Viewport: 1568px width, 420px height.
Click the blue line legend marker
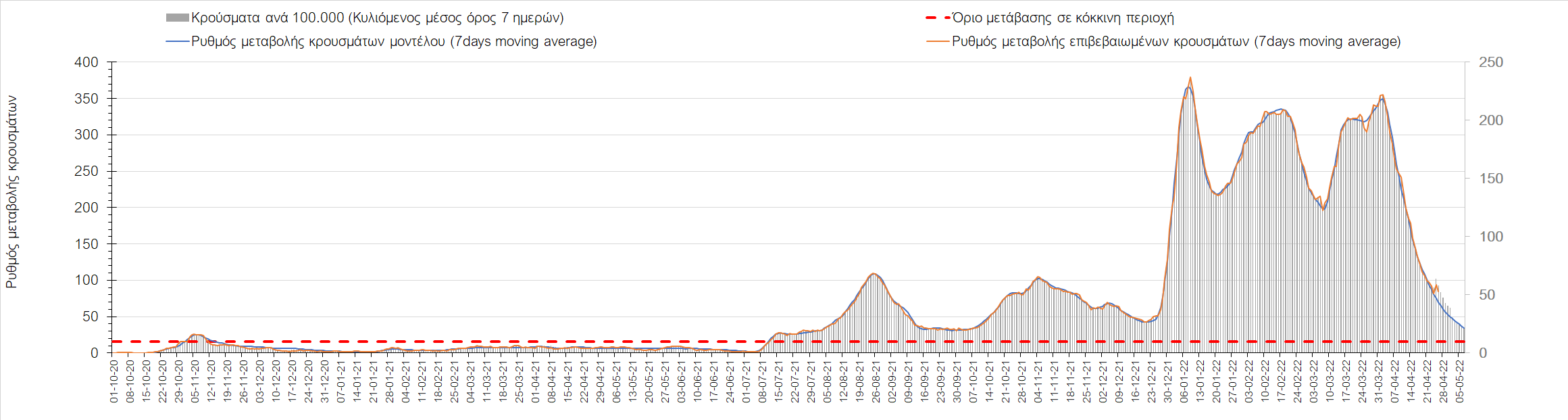click(x=177, y=42)
